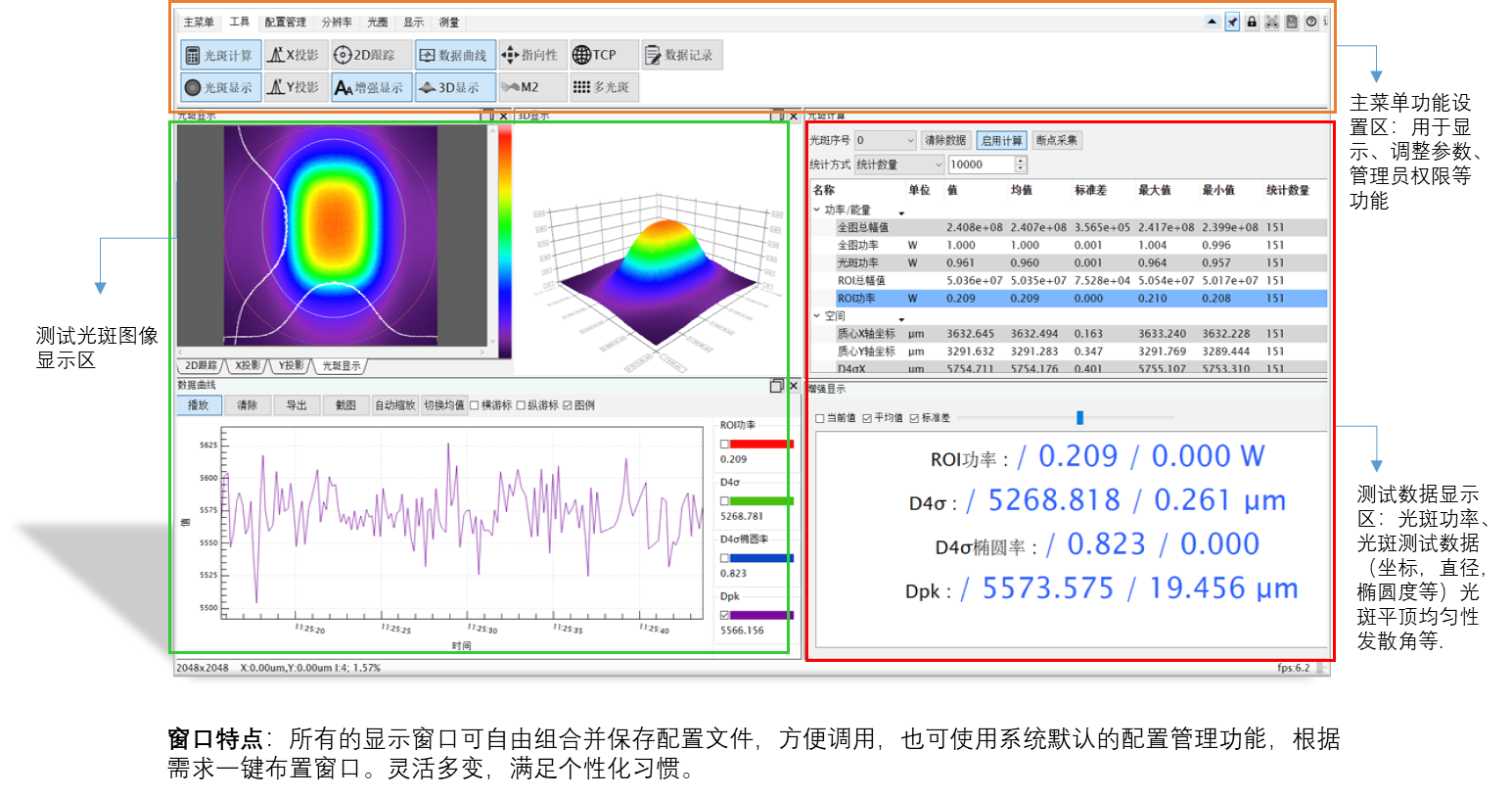Screen dimensions: 1512x798
Task: Click the 光斑计算 calculator tool button
Action: 220,56
